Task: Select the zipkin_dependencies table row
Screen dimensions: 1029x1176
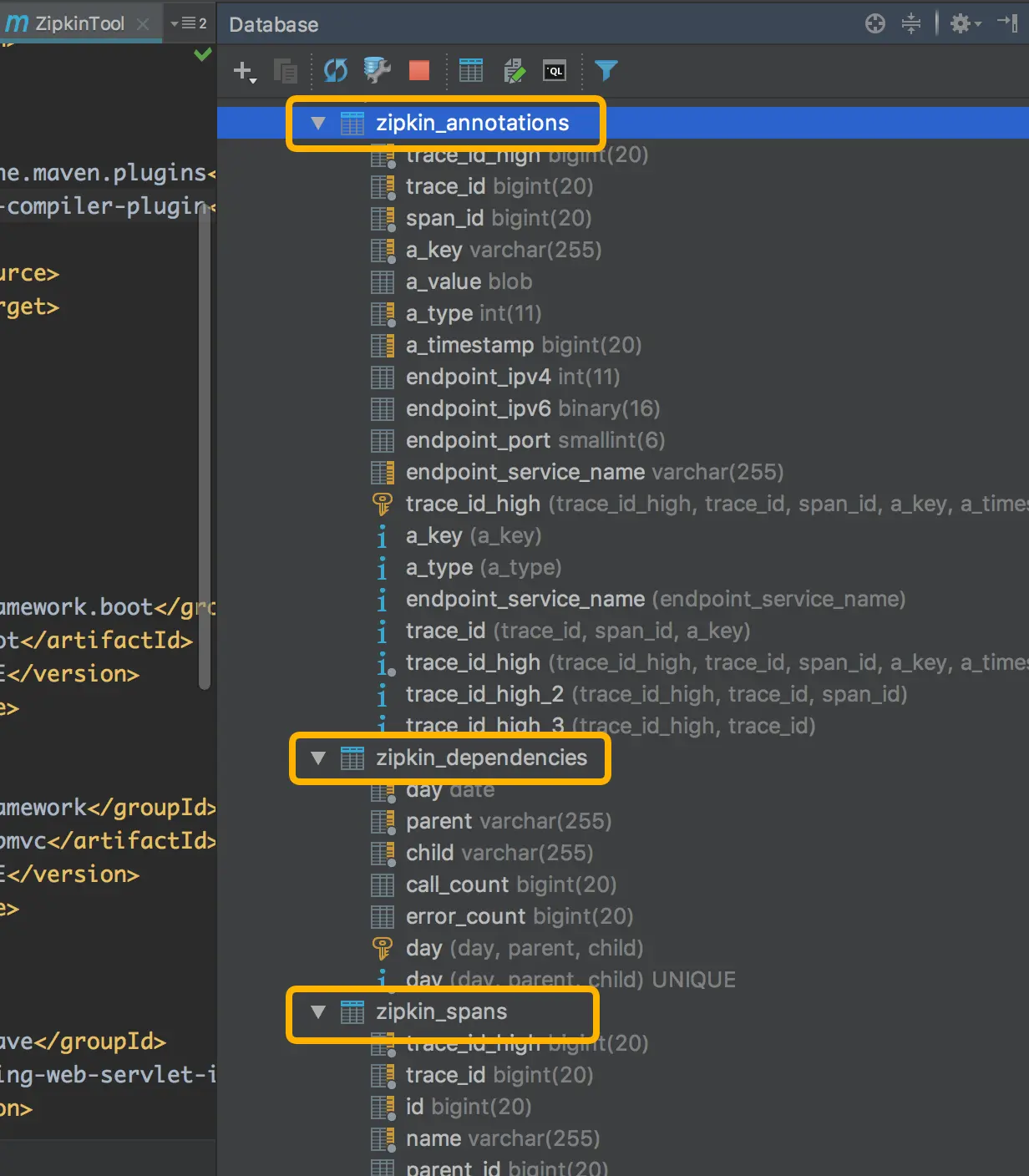Action: pyautogui.click(x=623, y=758)
